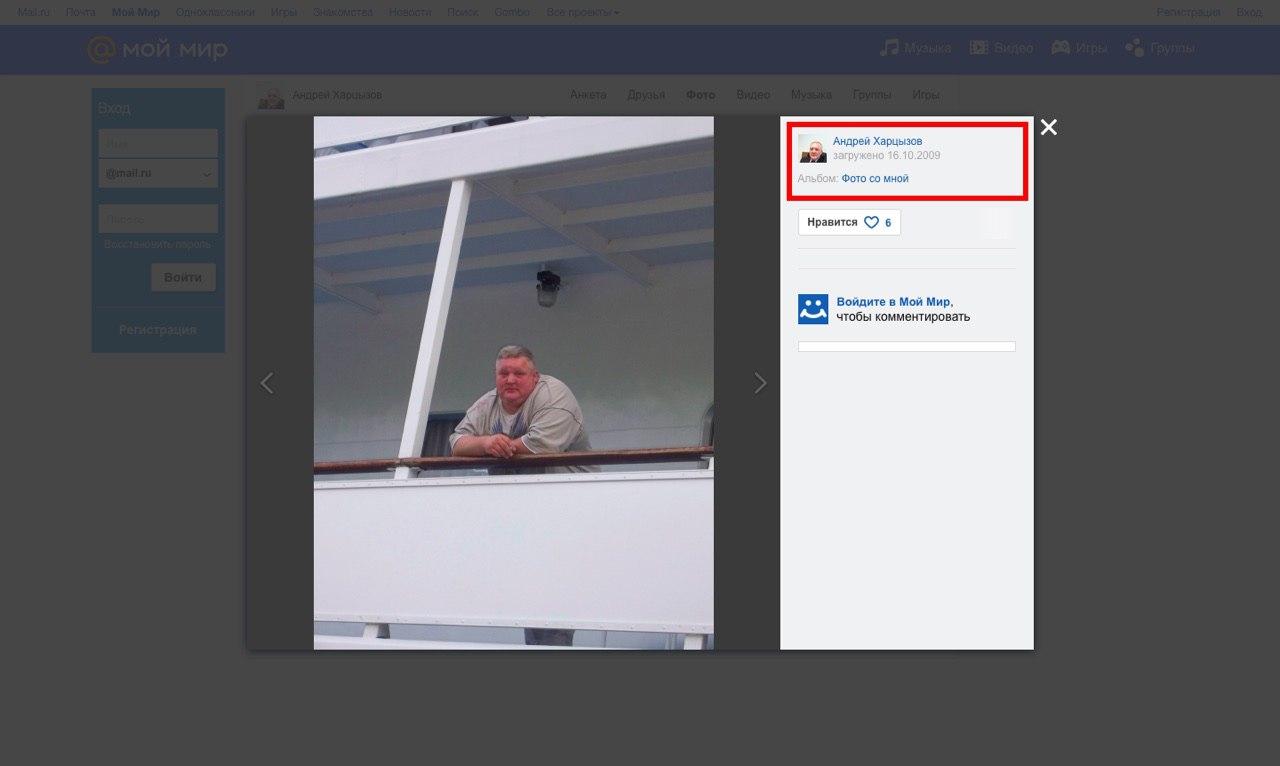Open Игры in the blue header
Screen dimensions: 1280x766
pyautogui.click(x=1079, y=48)
